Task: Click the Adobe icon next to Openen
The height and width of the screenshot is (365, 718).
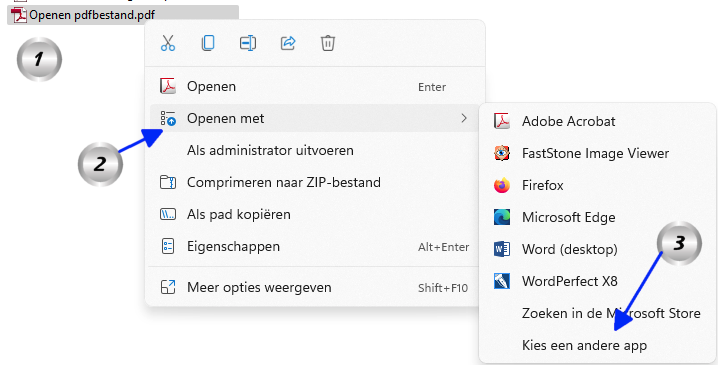Action: click(x=168, y=86)
